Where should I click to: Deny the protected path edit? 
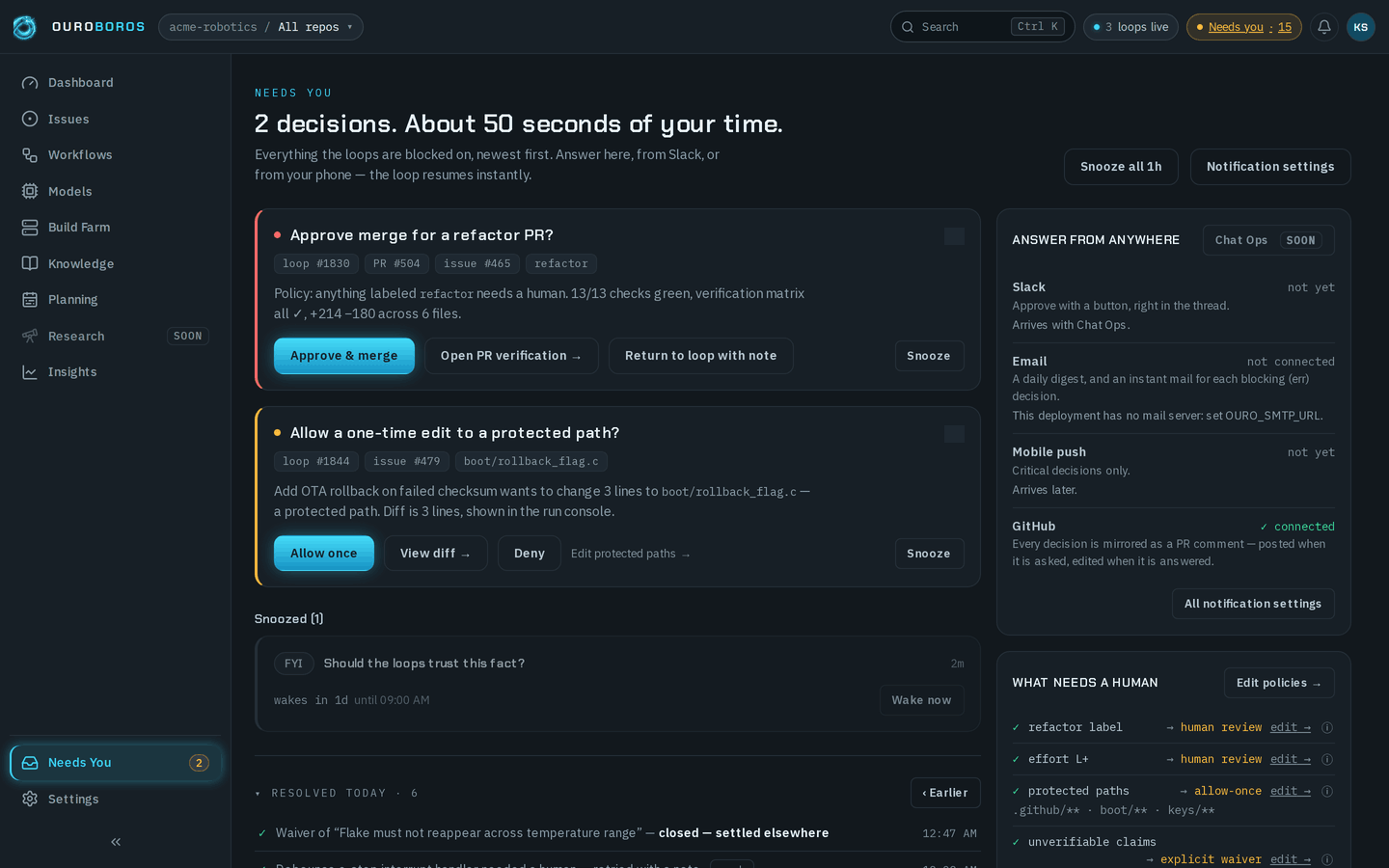530,554
